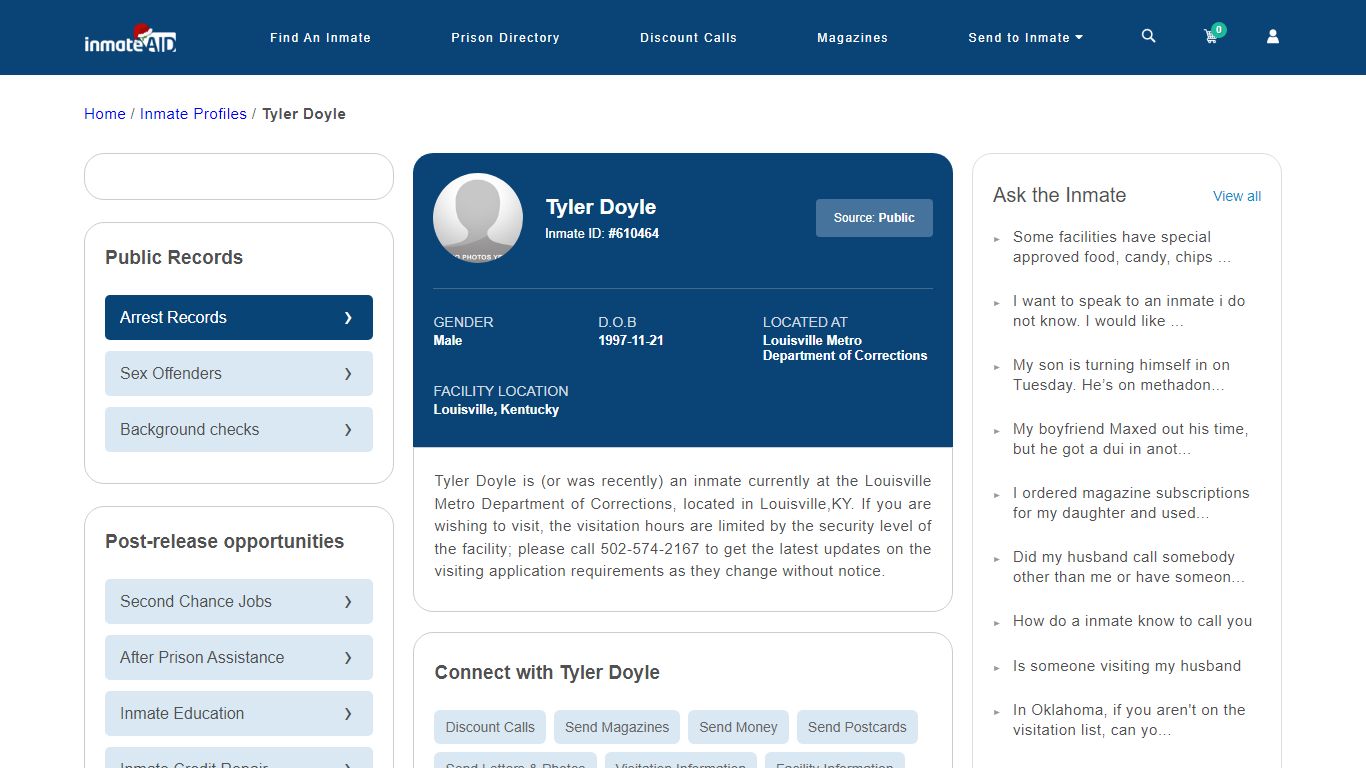
Task: Click the Tyler Doyle profile name heading
Action: point(601,207)
